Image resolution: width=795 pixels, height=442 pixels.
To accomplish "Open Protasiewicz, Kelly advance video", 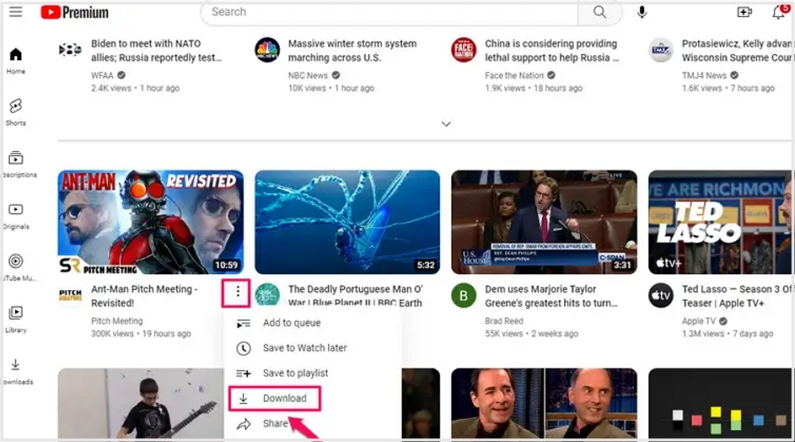I will point(737,51).
